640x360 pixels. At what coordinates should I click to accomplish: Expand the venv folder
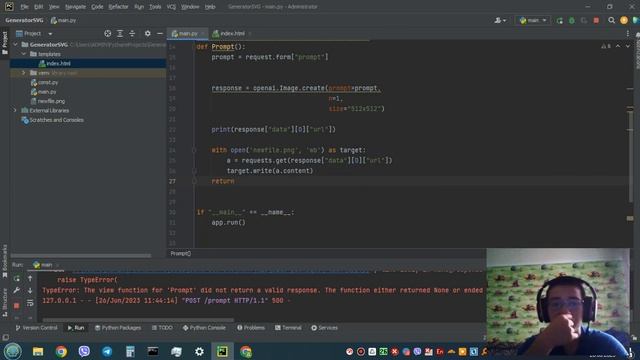coord(24,73)
